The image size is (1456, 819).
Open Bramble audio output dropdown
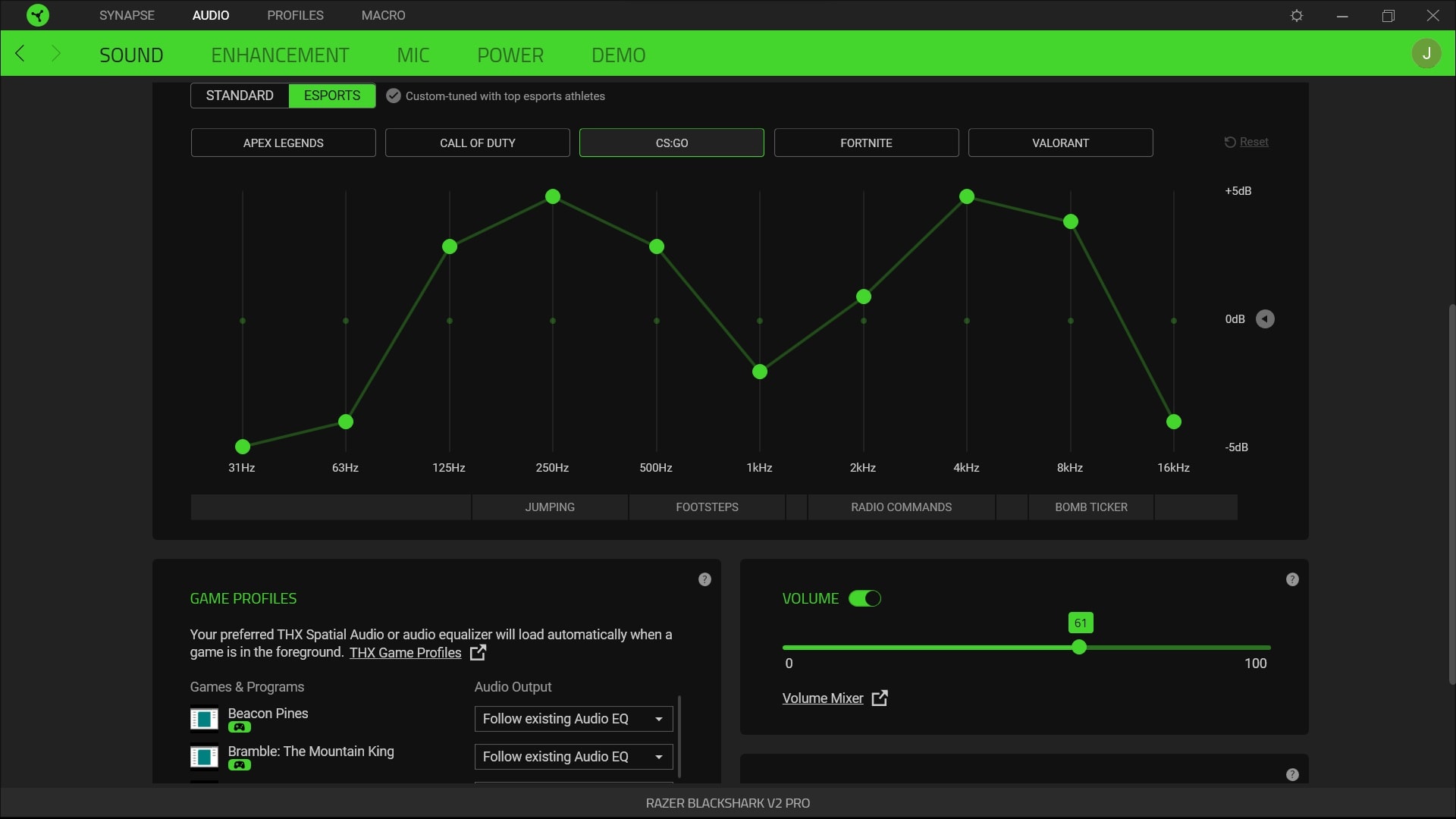pos(573,757)
